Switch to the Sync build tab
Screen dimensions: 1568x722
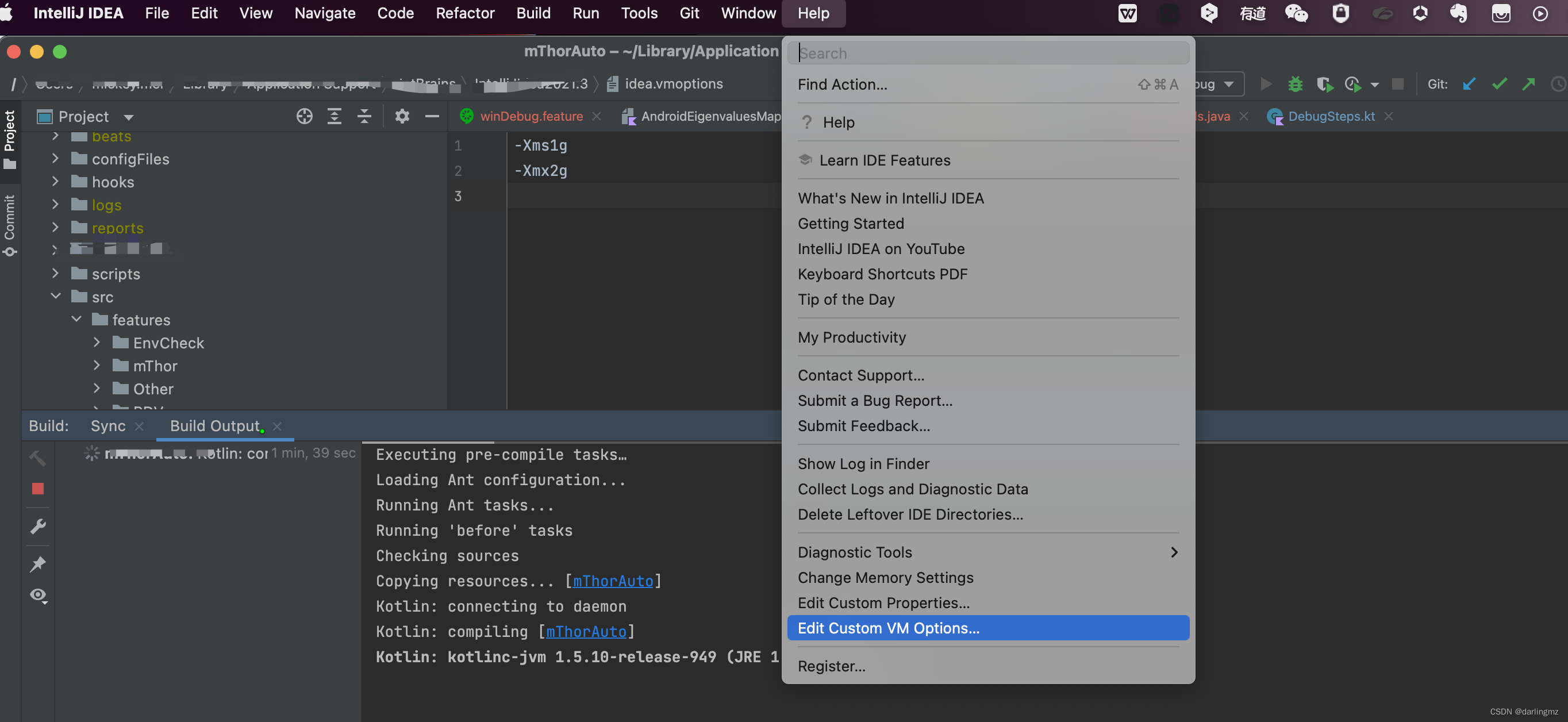(x=107, y=425)
